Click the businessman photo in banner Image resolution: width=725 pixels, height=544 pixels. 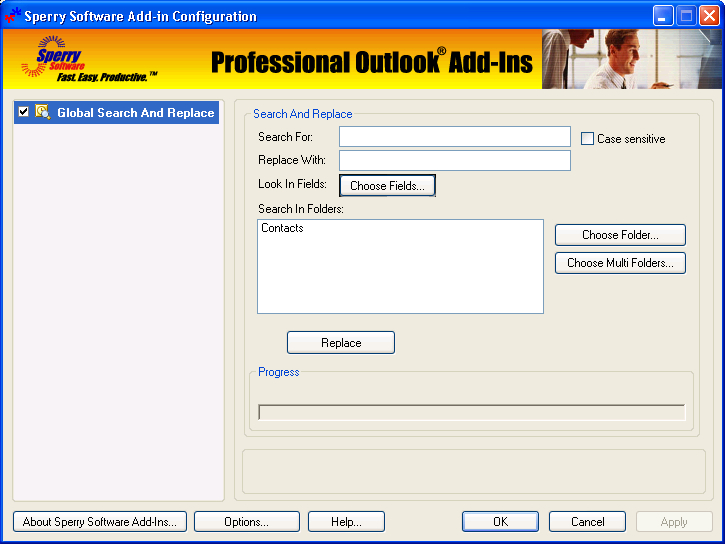(x=632, y=59)
